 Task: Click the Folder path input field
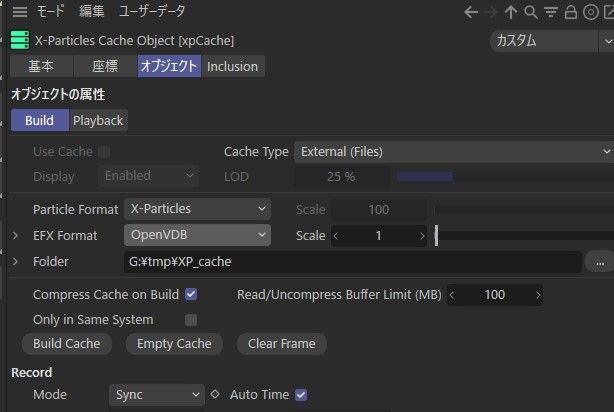tap(352, 262)
